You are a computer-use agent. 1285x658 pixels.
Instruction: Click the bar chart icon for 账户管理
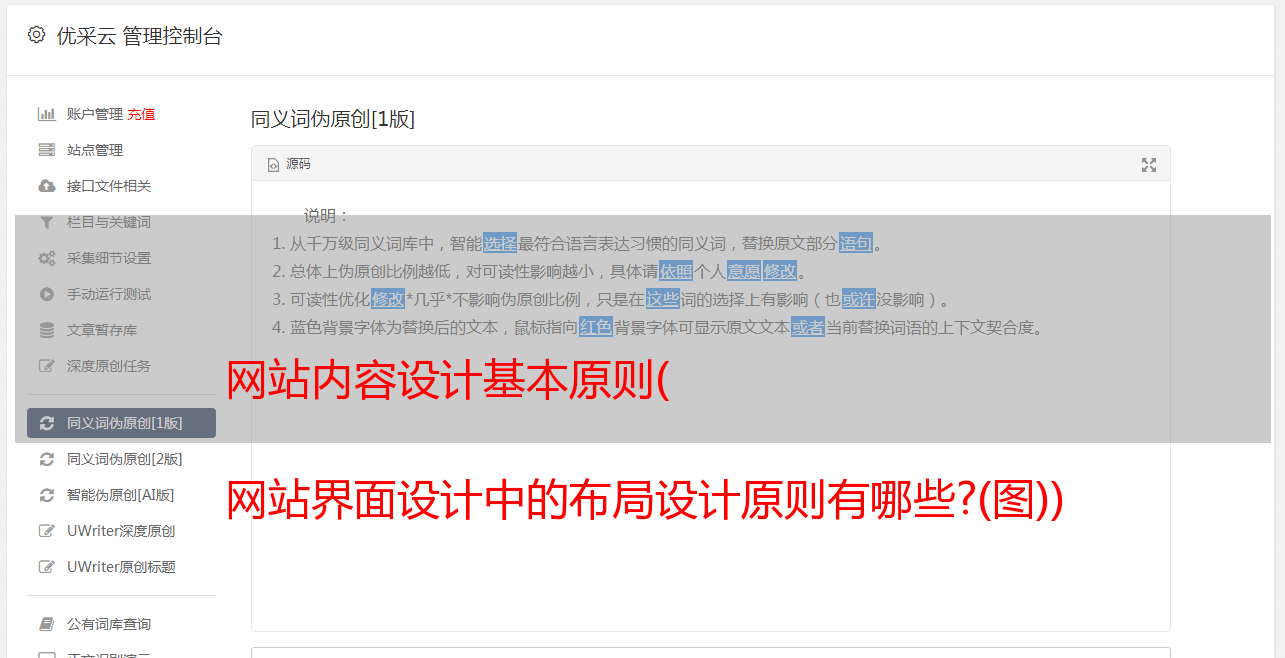pos(46,114)
